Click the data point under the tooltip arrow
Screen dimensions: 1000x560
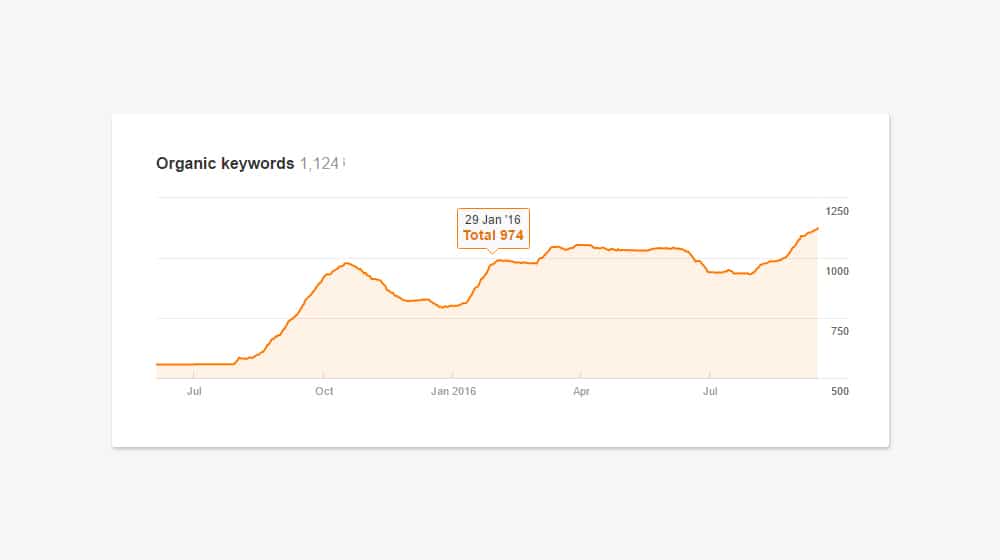(x=492, y=264)
